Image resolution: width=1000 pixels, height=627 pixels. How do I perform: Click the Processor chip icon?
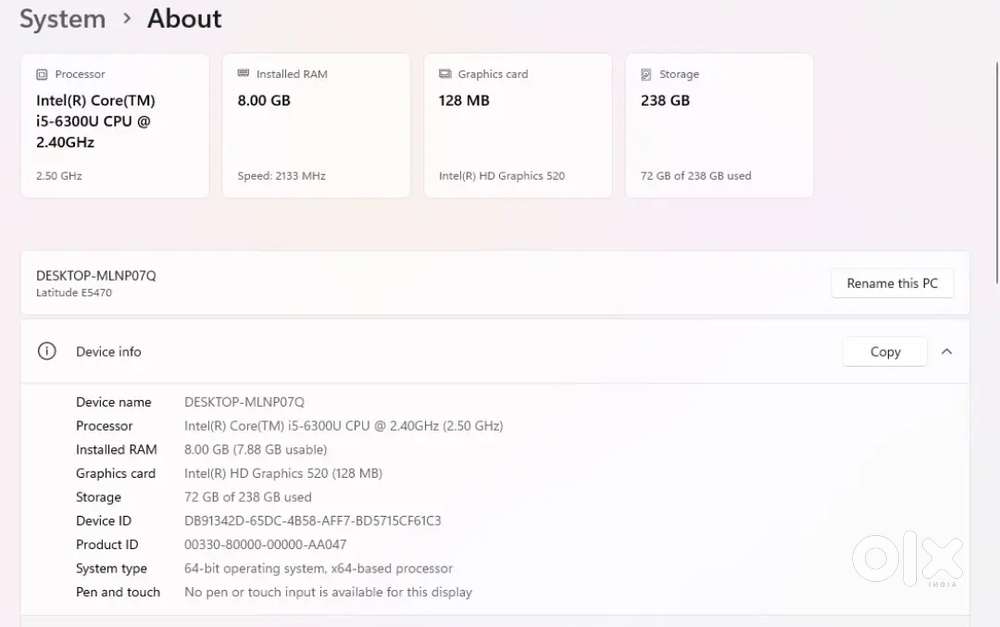(x=41, y=75)
